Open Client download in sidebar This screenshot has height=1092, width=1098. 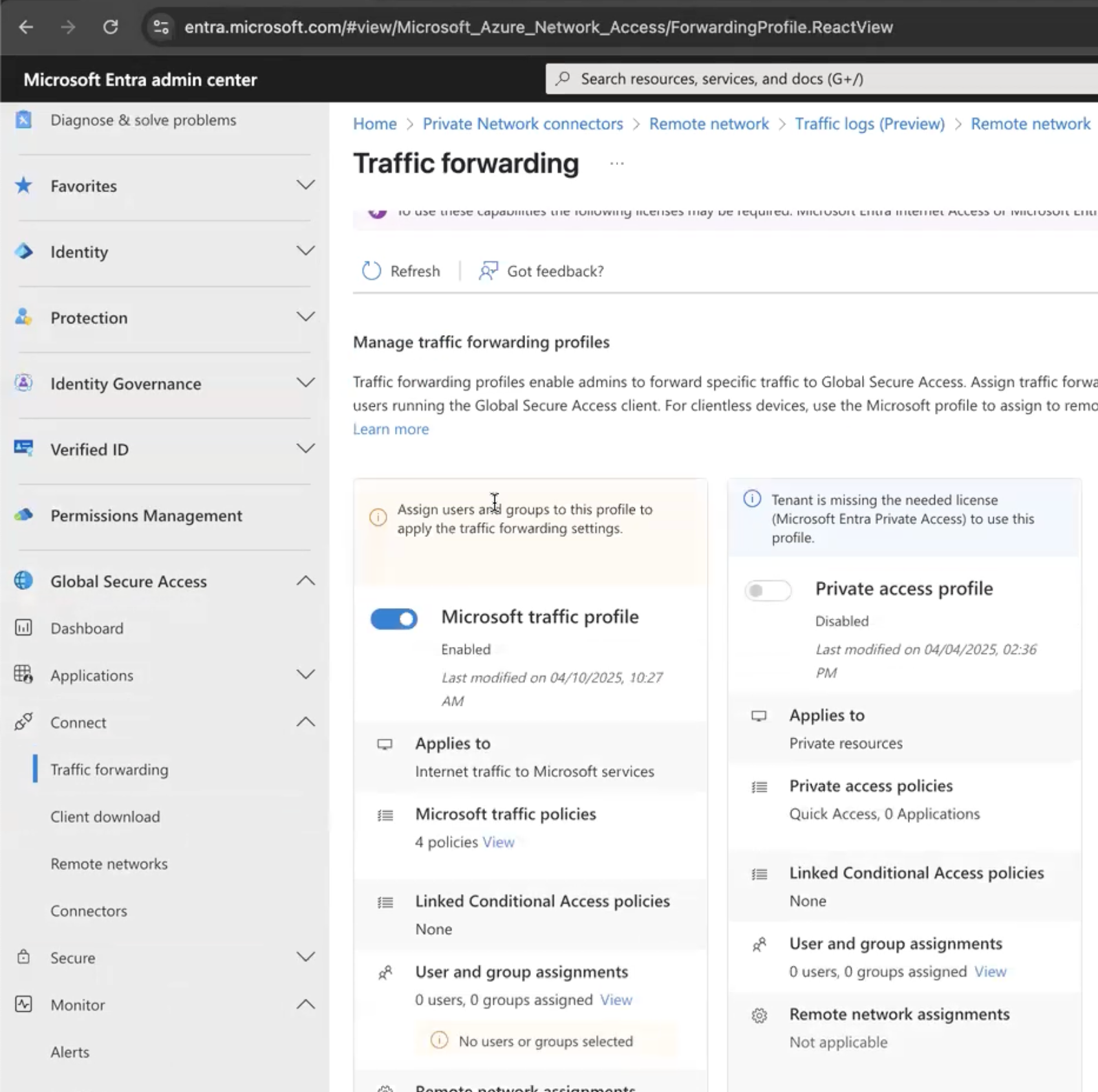[105, 816]
